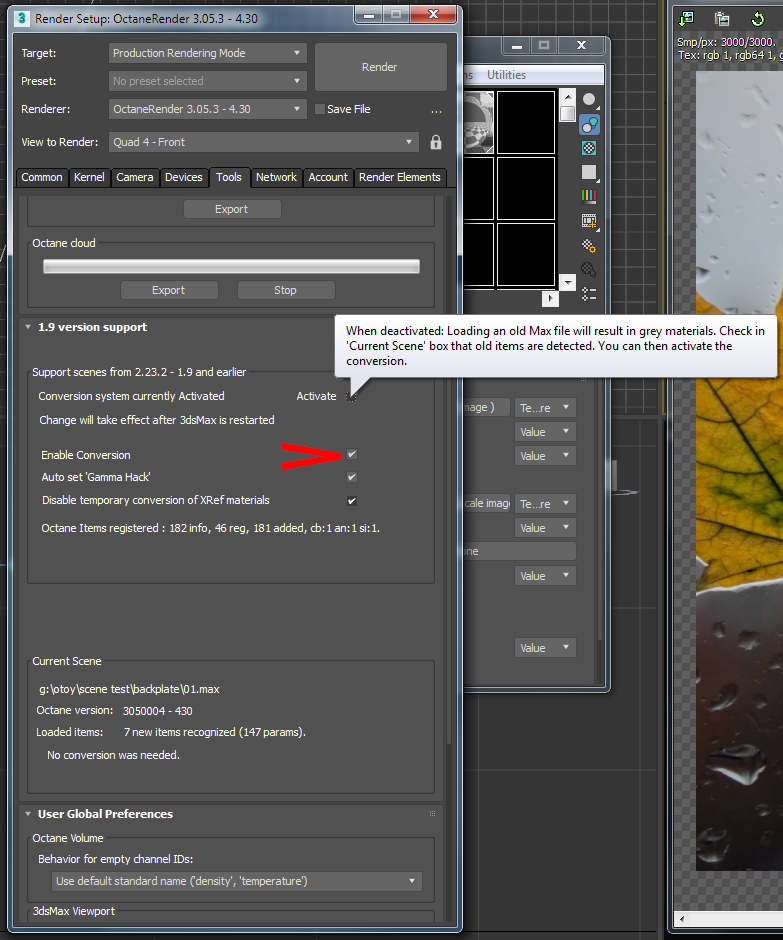Switch to Render Elements tab
The image size is (783, 940).
[x=399, y=177]
